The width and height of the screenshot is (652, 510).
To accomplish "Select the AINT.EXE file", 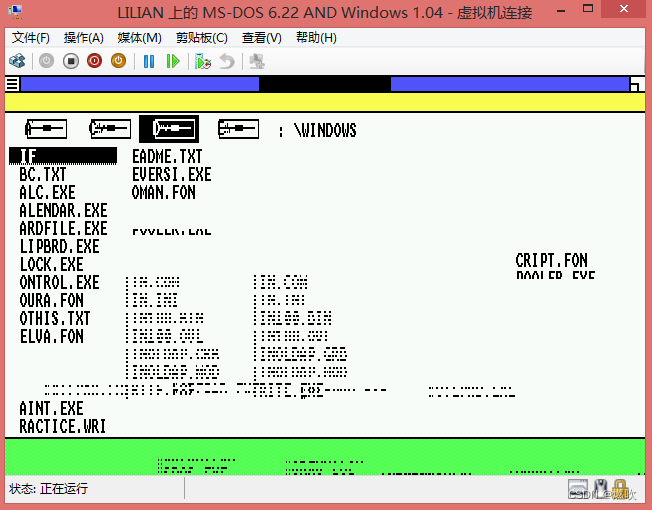I will pyautogui.click(x=52, y=408).
